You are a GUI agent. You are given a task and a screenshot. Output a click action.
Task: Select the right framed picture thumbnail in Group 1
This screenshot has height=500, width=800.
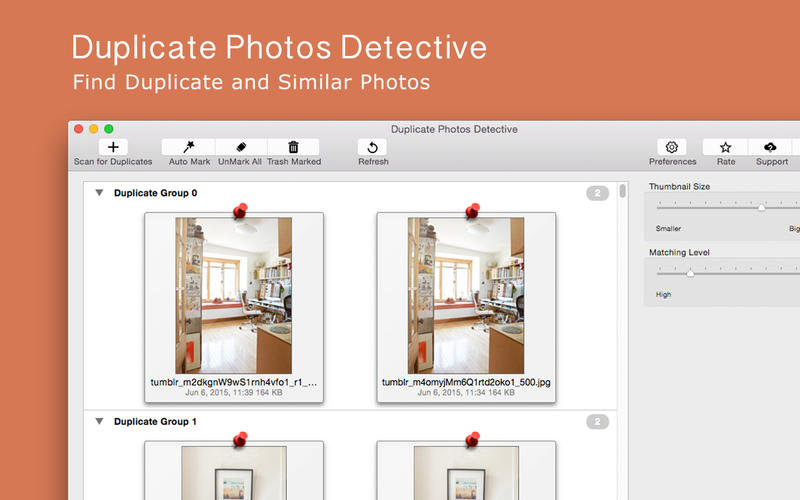466,473
